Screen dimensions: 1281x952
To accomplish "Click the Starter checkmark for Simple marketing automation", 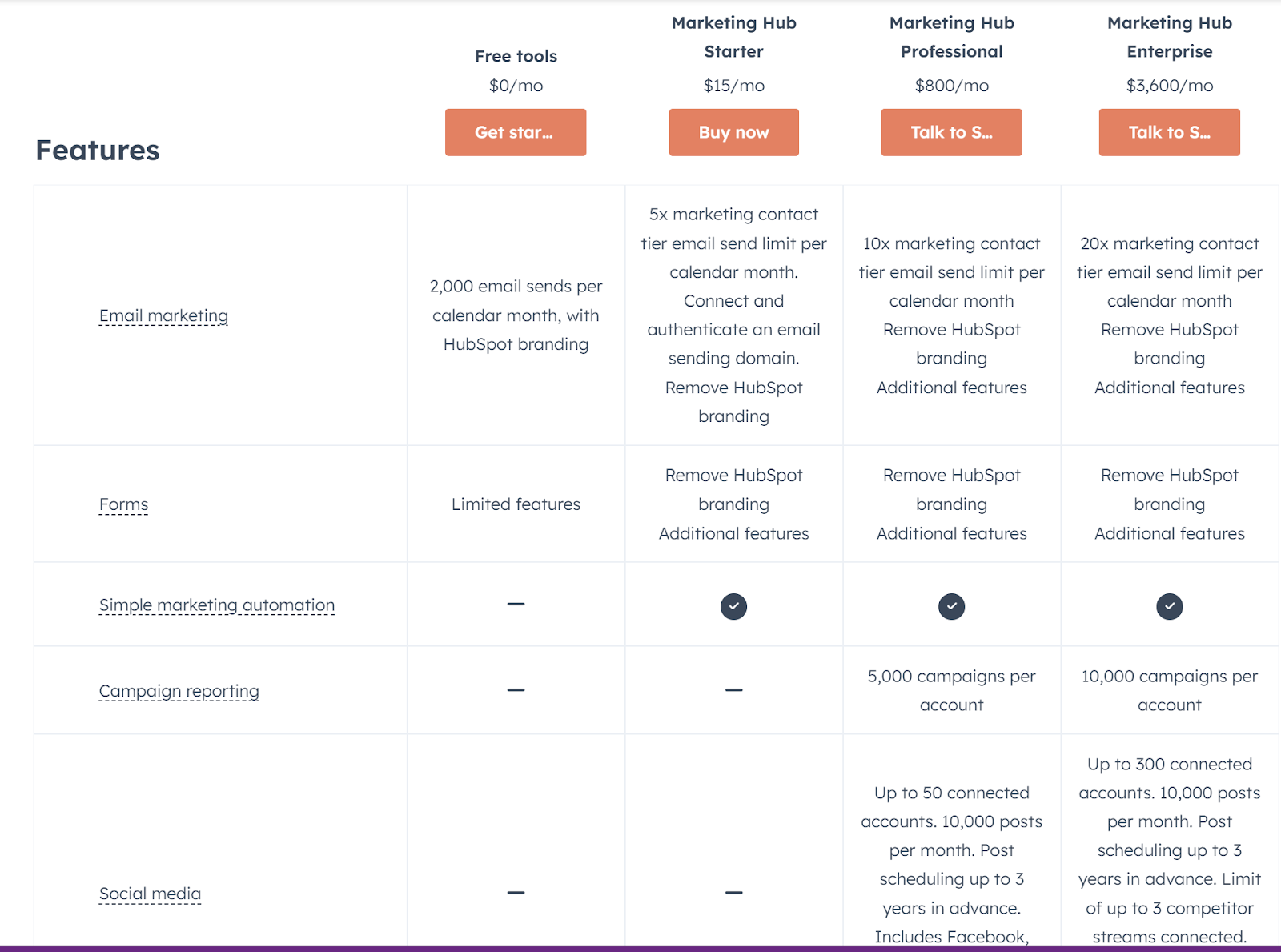I will [x=733, y=606].
